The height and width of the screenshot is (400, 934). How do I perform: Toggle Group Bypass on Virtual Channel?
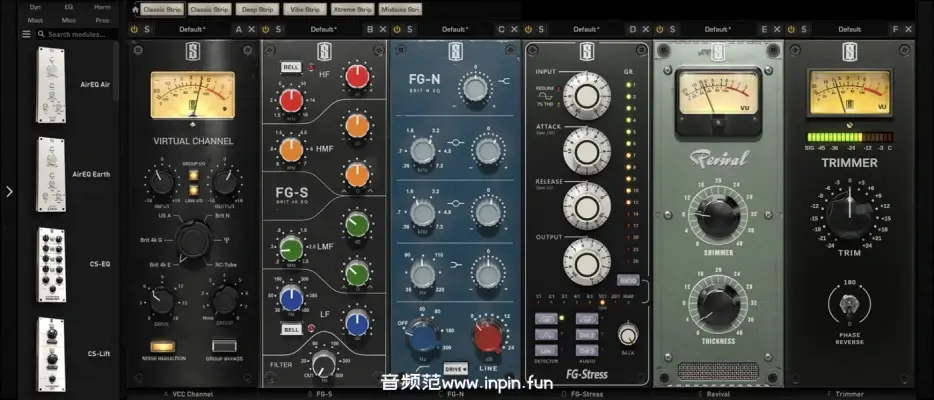pos(224,346)
